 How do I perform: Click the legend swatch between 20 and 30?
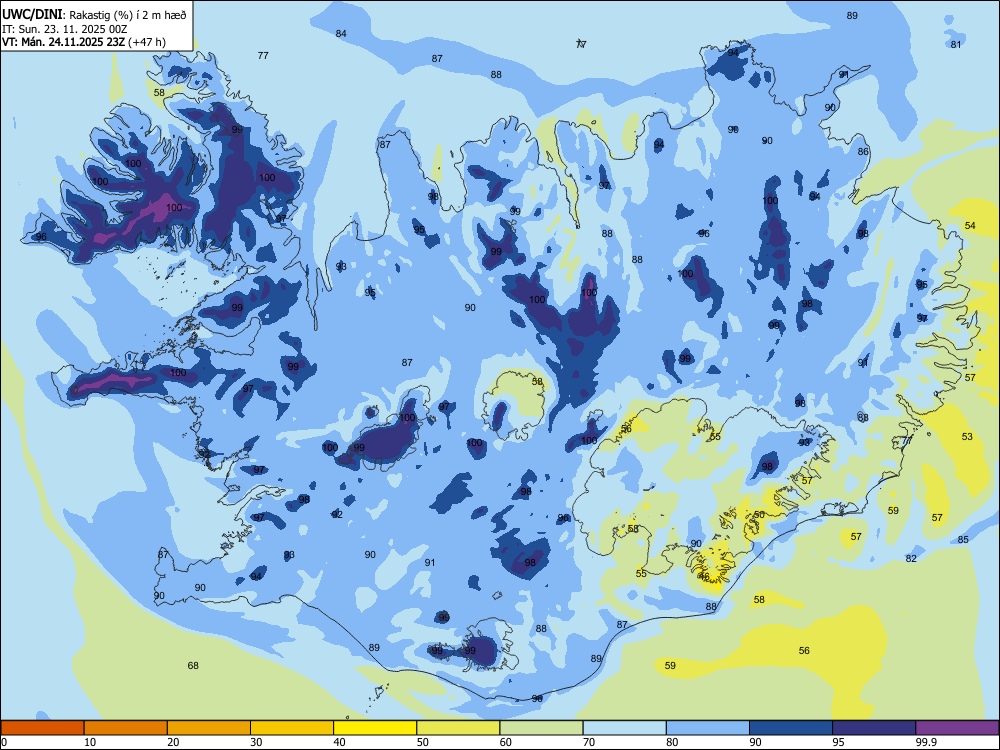(209, 728)
